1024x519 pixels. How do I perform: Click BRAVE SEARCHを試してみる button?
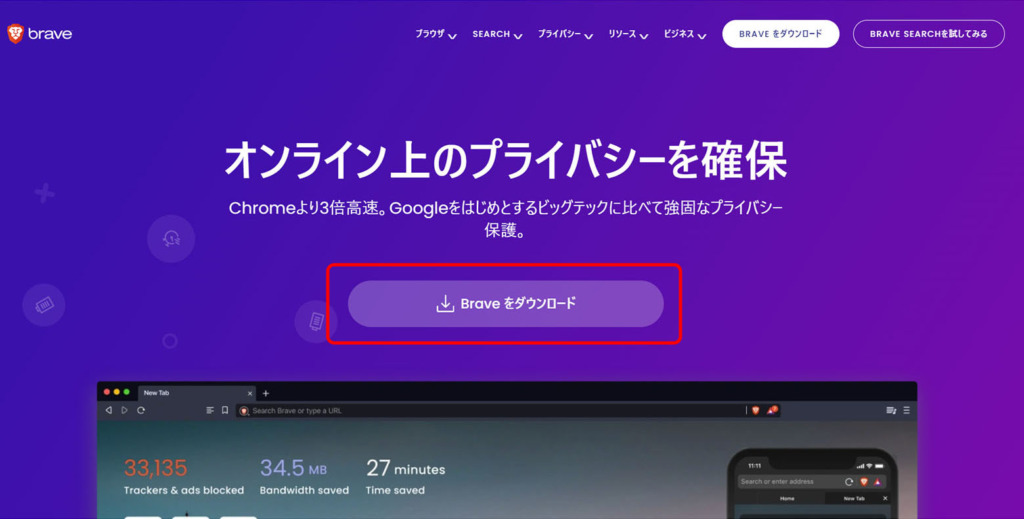pos(928,34)
